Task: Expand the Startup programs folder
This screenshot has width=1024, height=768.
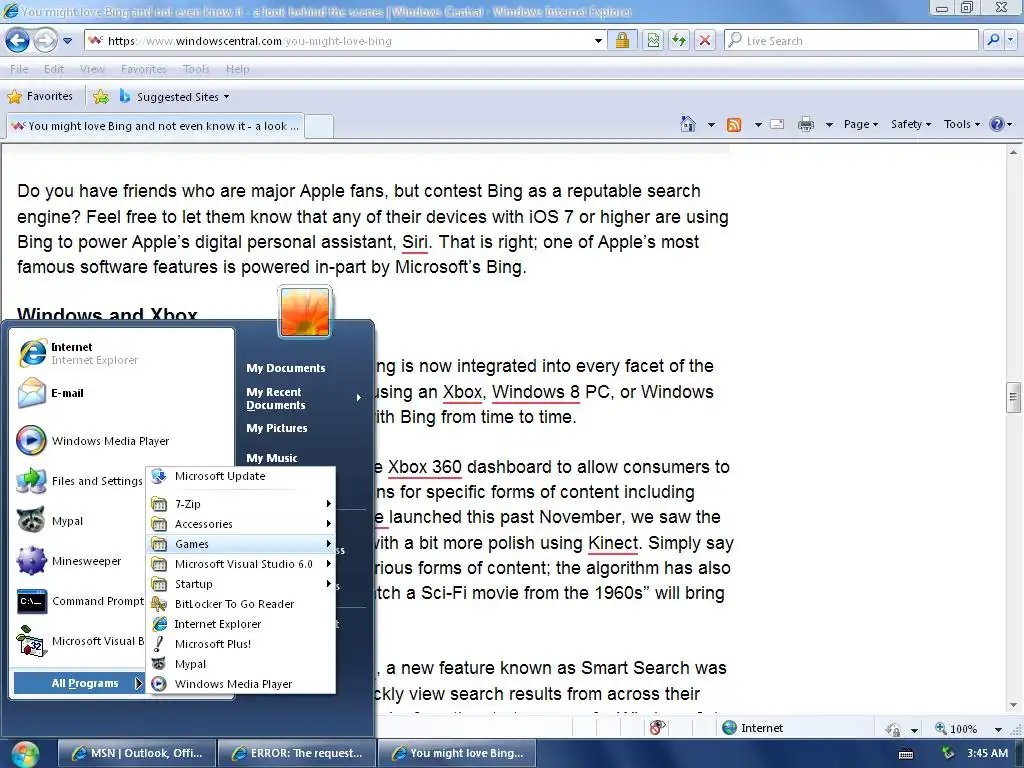Action: point(241,584)
